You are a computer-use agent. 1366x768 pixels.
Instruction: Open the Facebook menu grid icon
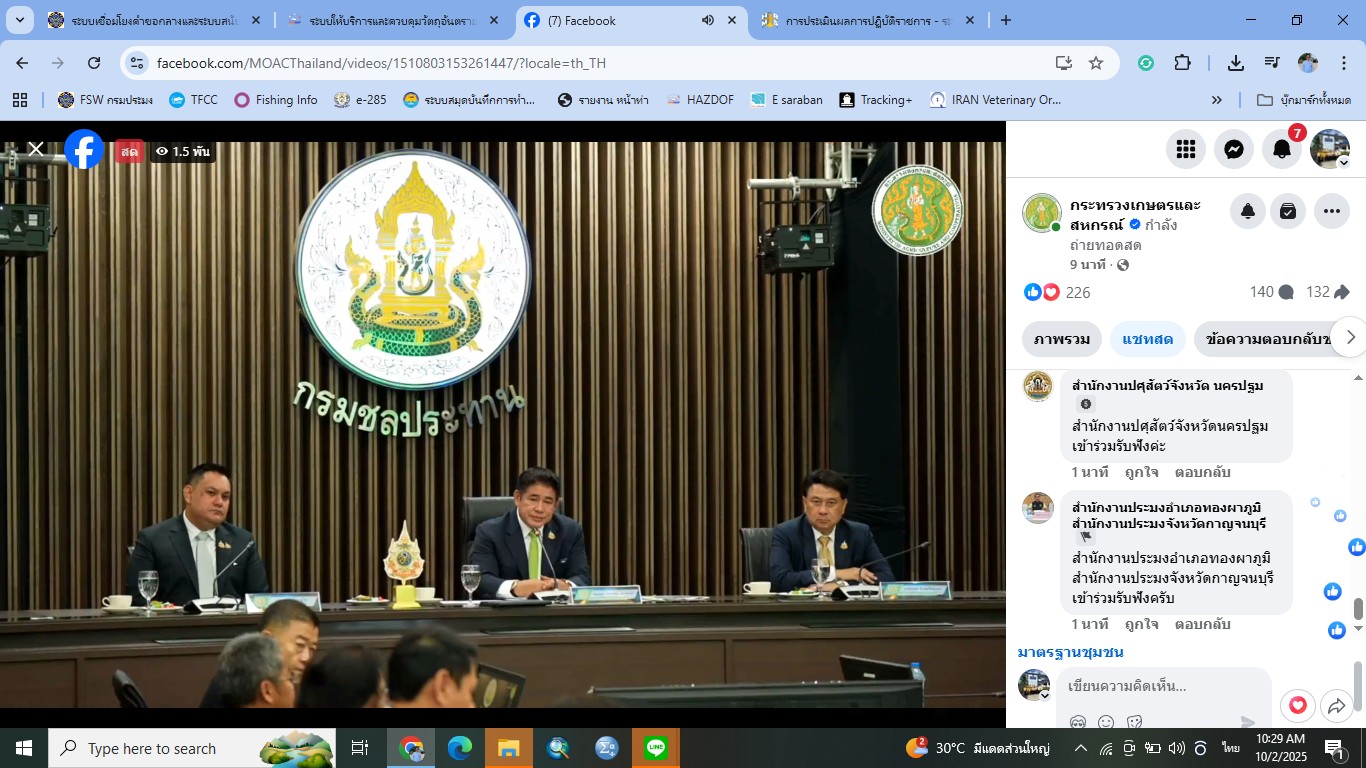coord(1186,149)
